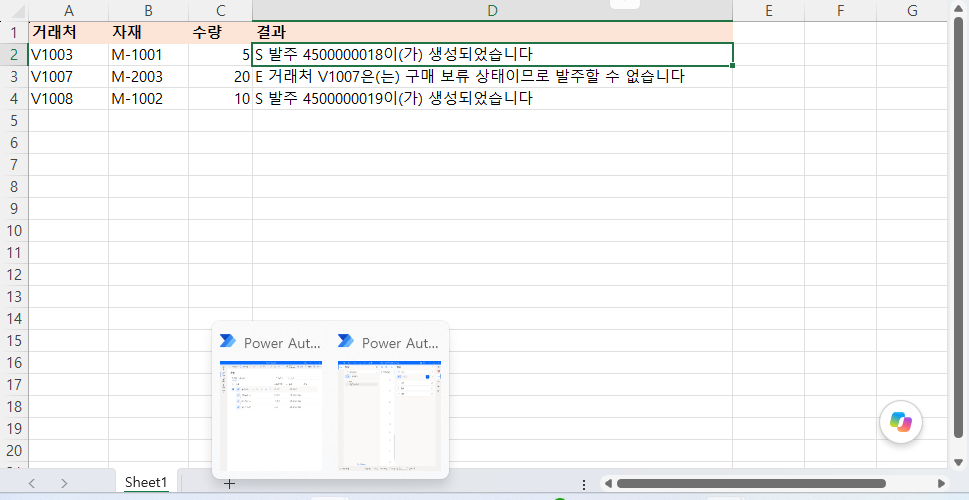
Task: Open second Power Automate window thumbnail
Action: click(x=389, y=415)
